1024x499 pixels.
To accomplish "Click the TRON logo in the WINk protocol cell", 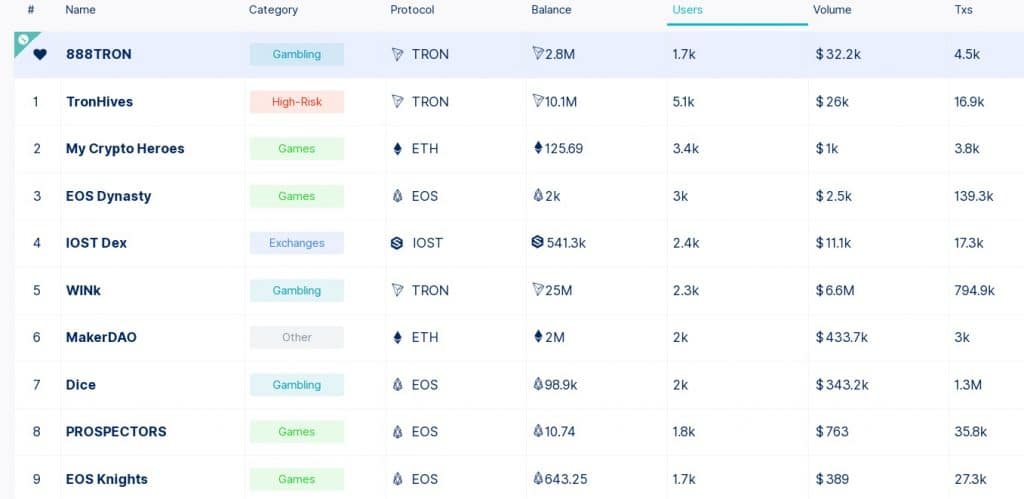I will (x=397, y=290).
